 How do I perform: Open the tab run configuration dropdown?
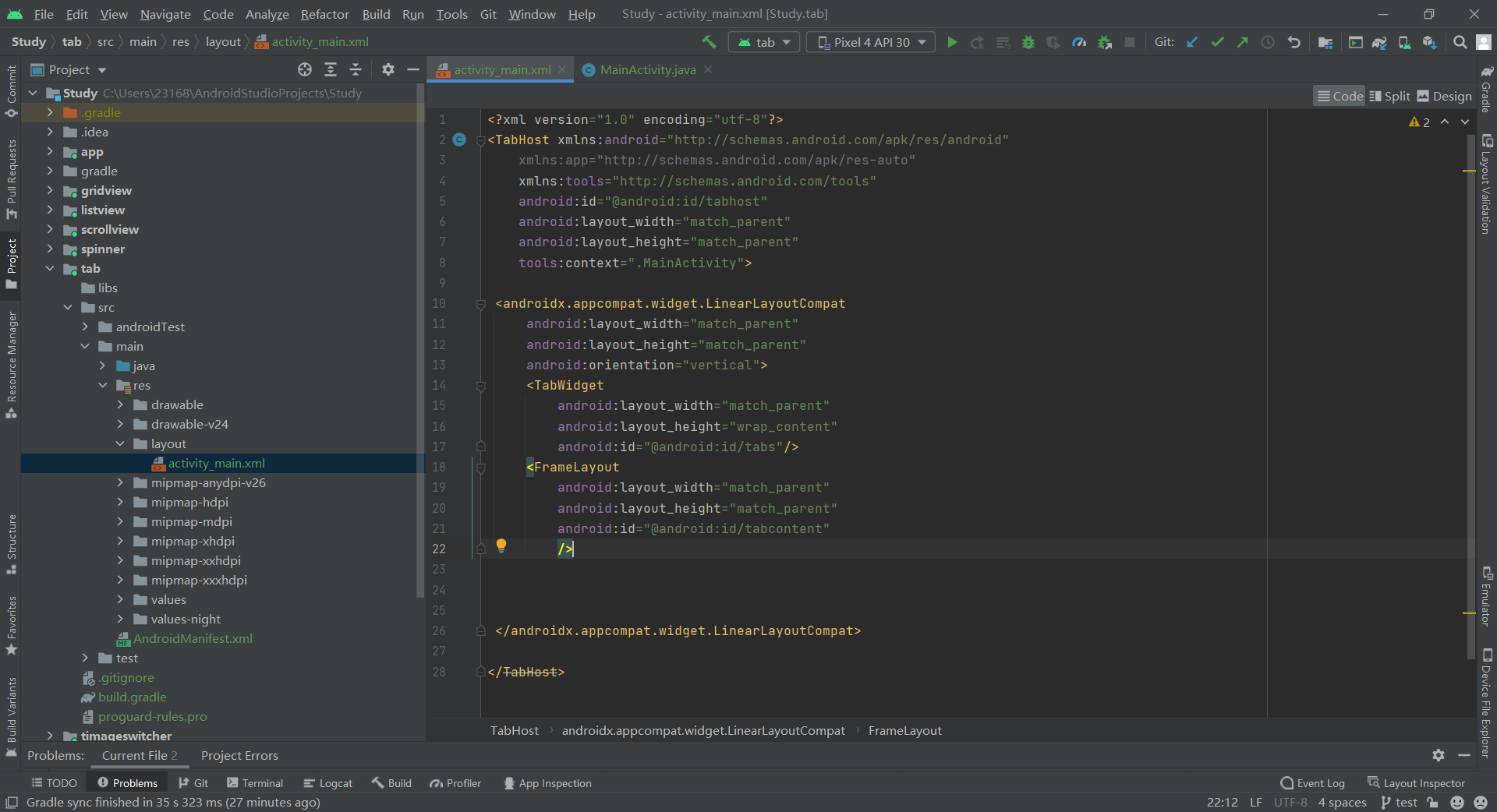click(x=764, y=42)
